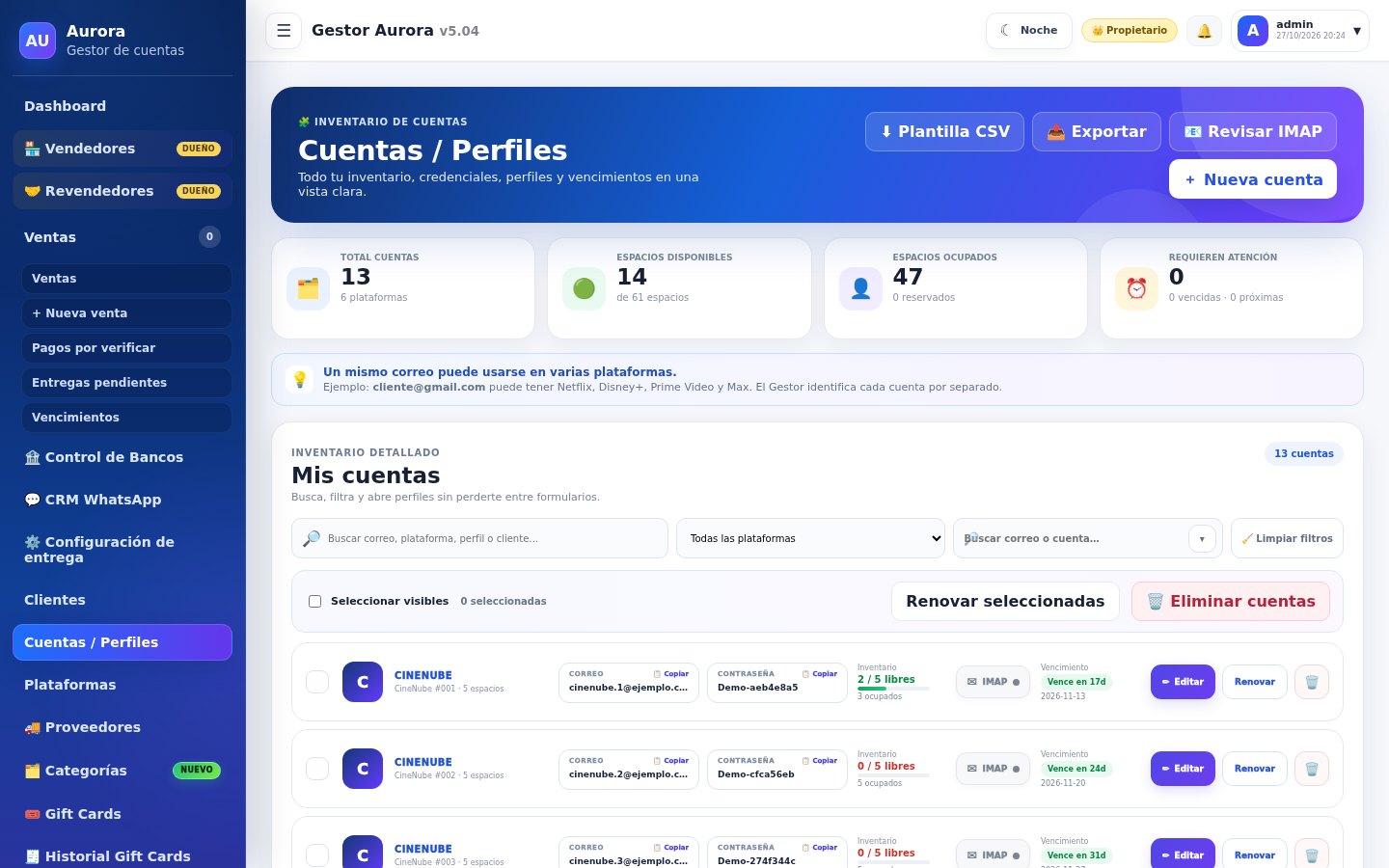Open notifications bell
1389x868 pixels.
pyautogui.click(x=1204, y=31)
